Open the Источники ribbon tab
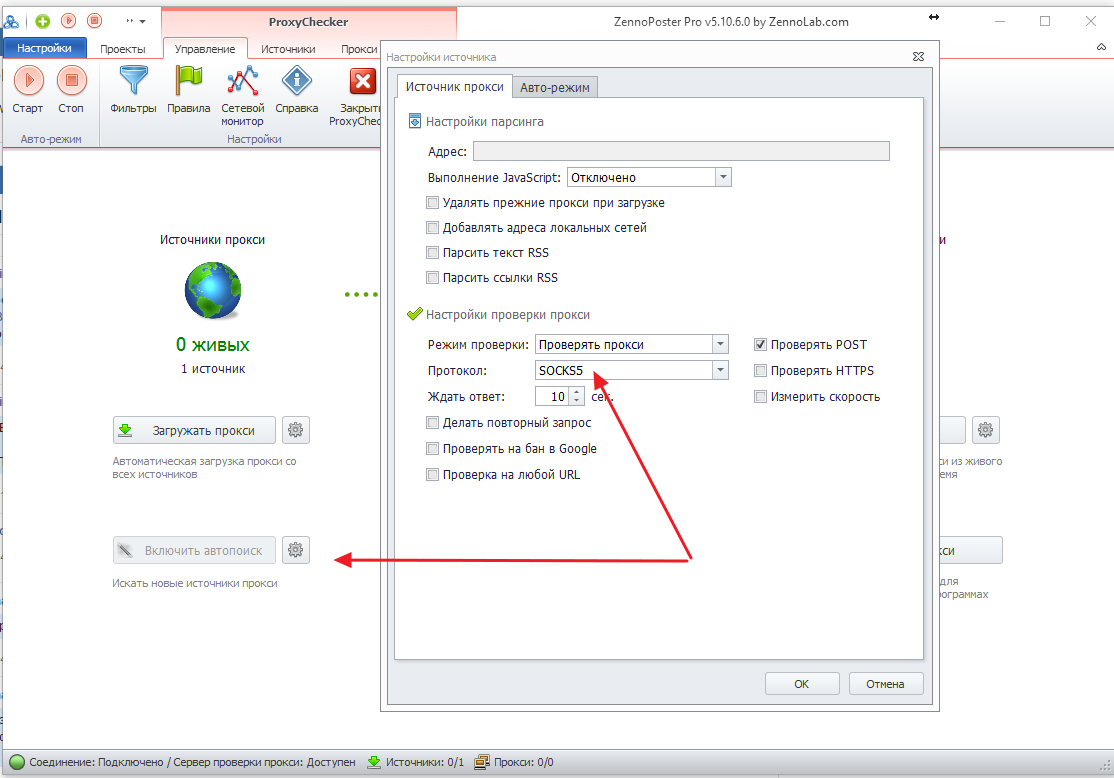 [288, 48]
